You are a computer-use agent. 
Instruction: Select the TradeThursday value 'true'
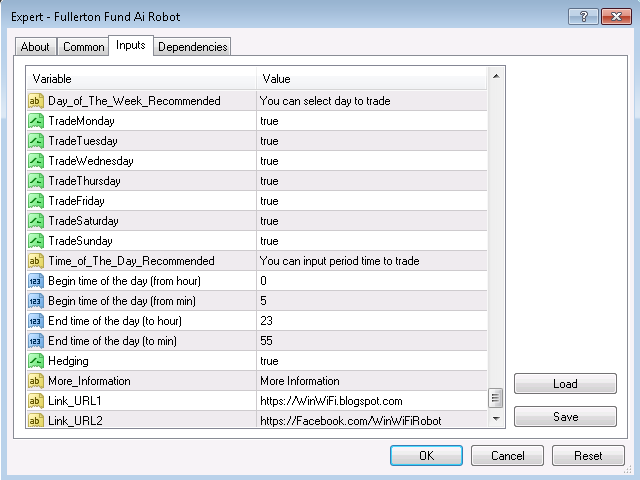tap(269, 181)
